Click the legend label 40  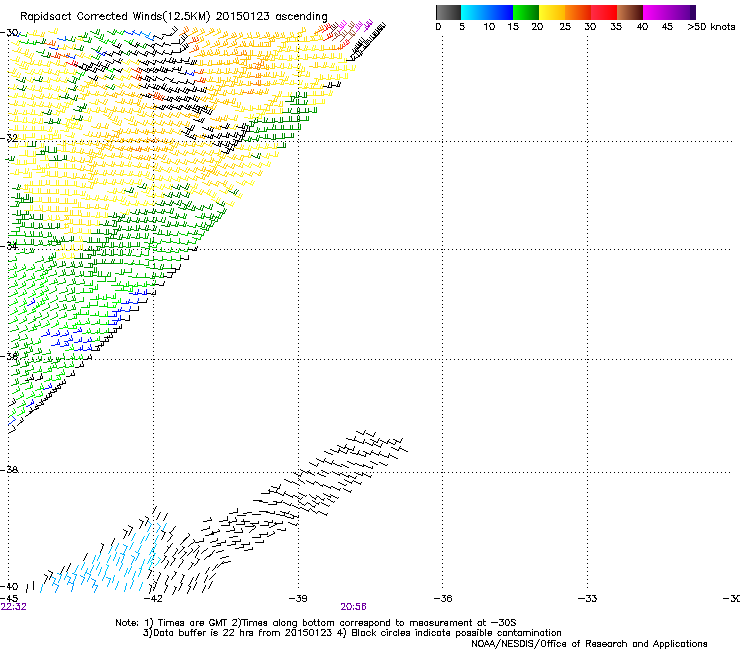coord(642,27)
